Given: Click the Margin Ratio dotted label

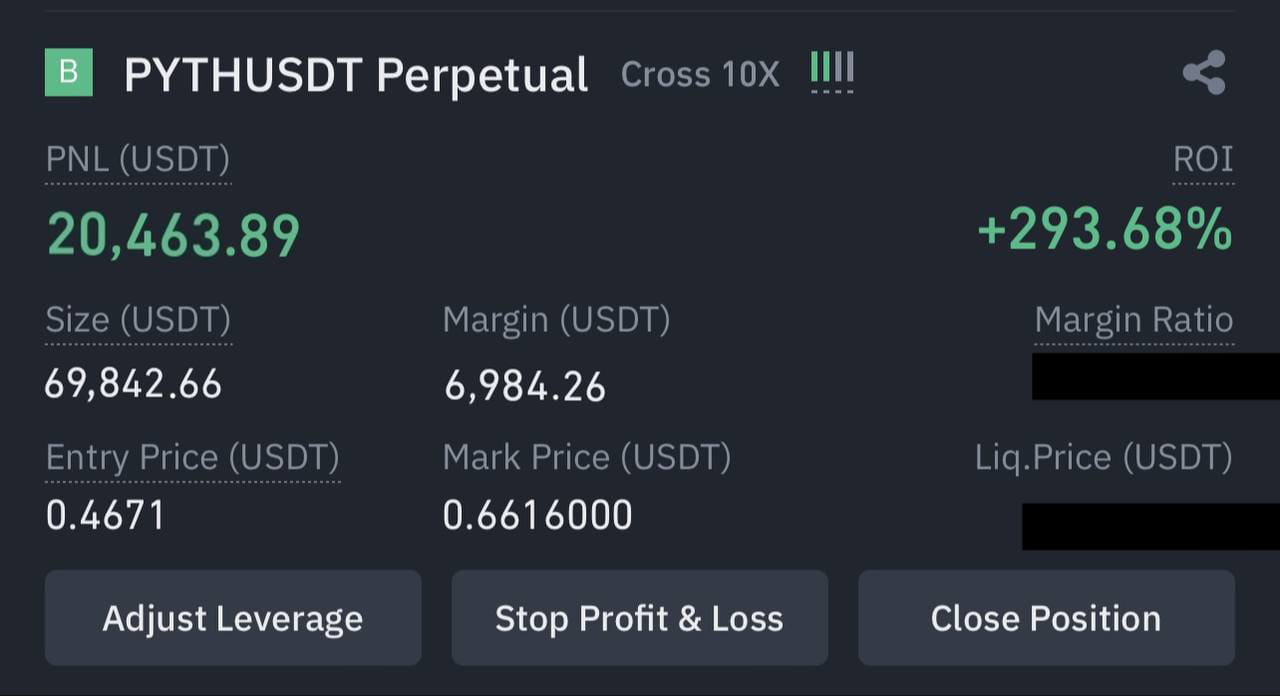Looking at the screenshot, I should [1134, 319].
